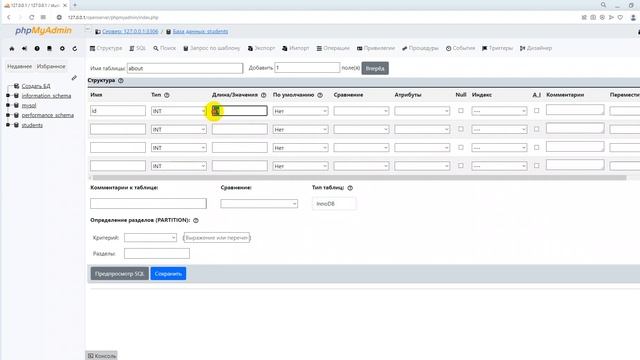Click Предпросмотр SQL button

[x=119, y=273]
